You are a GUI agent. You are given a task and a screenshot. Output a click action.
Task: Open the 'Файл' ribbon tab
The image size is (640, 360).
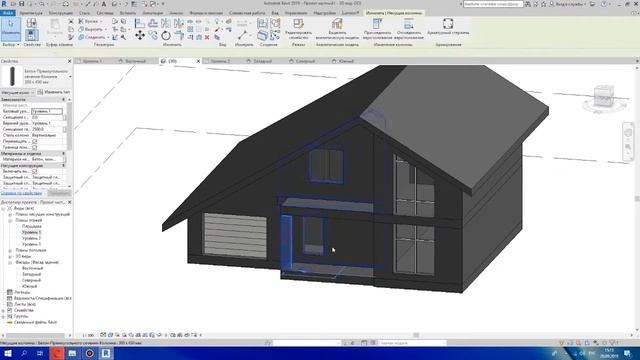click(7, 13)
